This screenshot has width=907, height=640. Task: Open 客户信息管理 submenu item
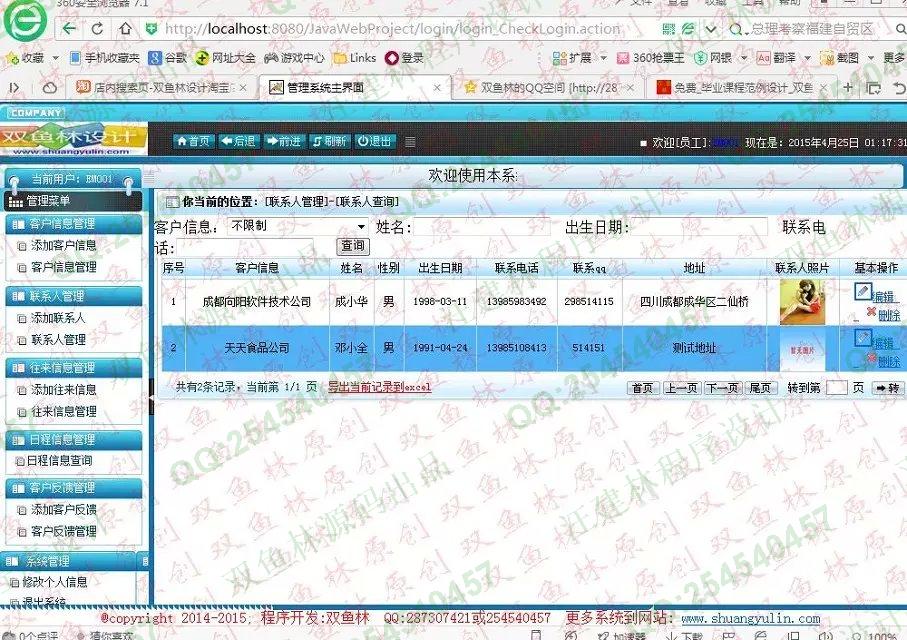[x=64, y=267]
